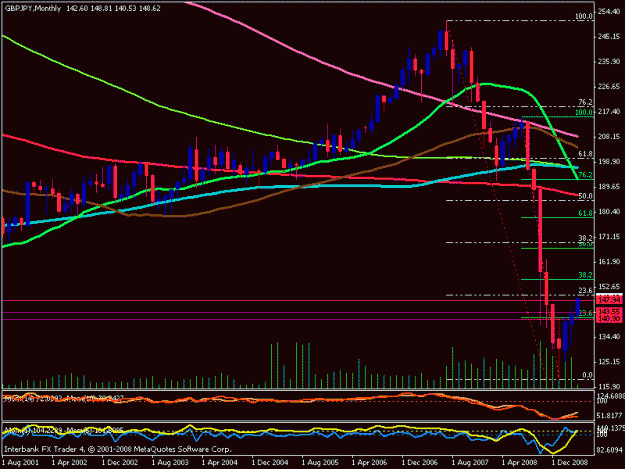Click the 115.90 price axis label
Image resolution: width=625 pixels, height=469 pixels.
point(609,387)
